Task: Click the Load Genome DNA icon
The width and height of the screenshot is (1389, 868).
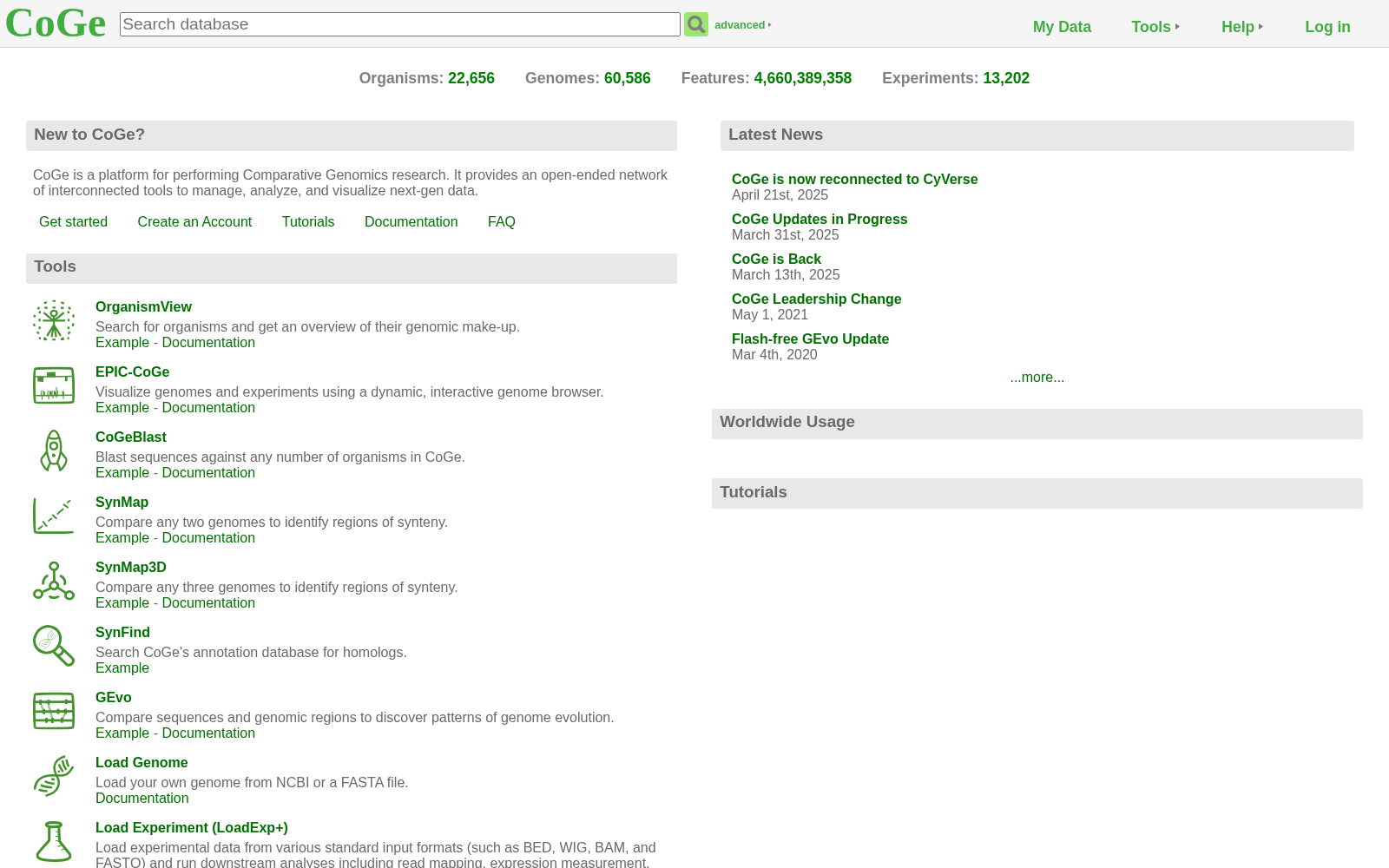Action: (54, 777)
